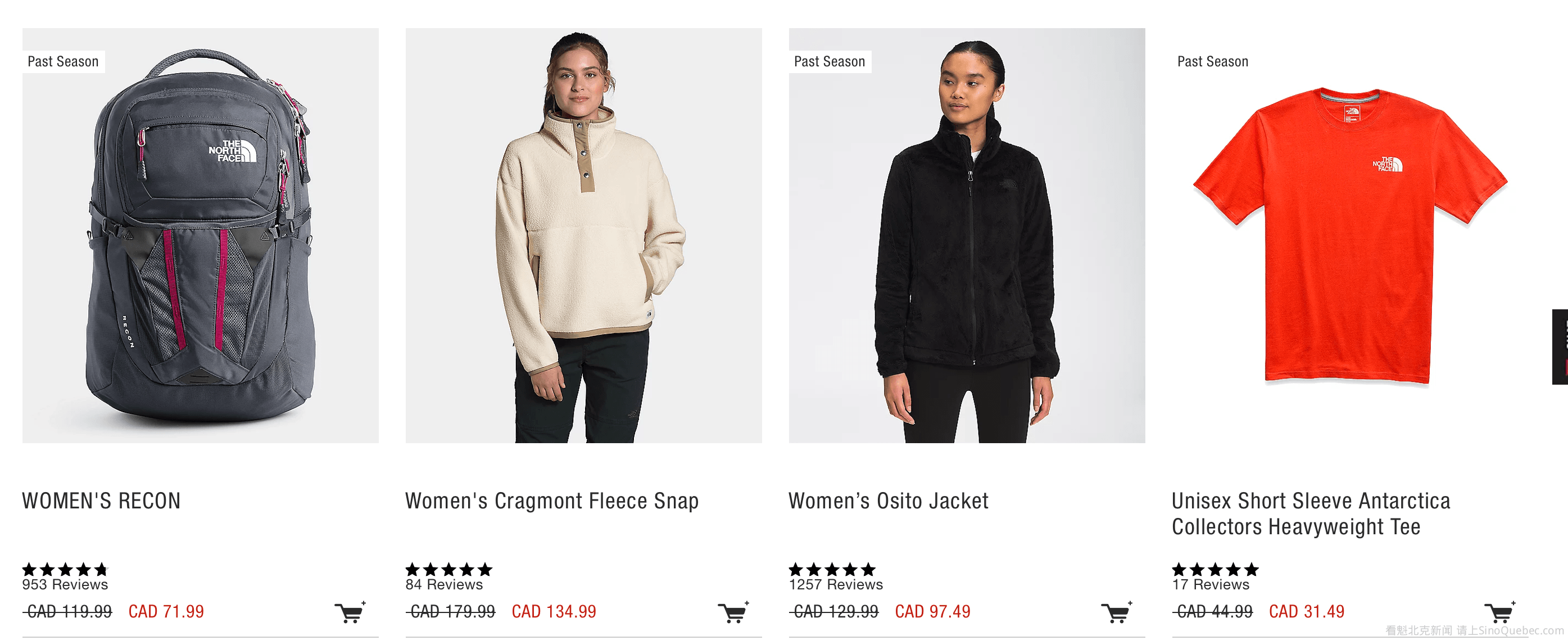This screenshot has height=640, width=1568.
Task: Select the grey Recon backpack image
Action: point(200,236)
